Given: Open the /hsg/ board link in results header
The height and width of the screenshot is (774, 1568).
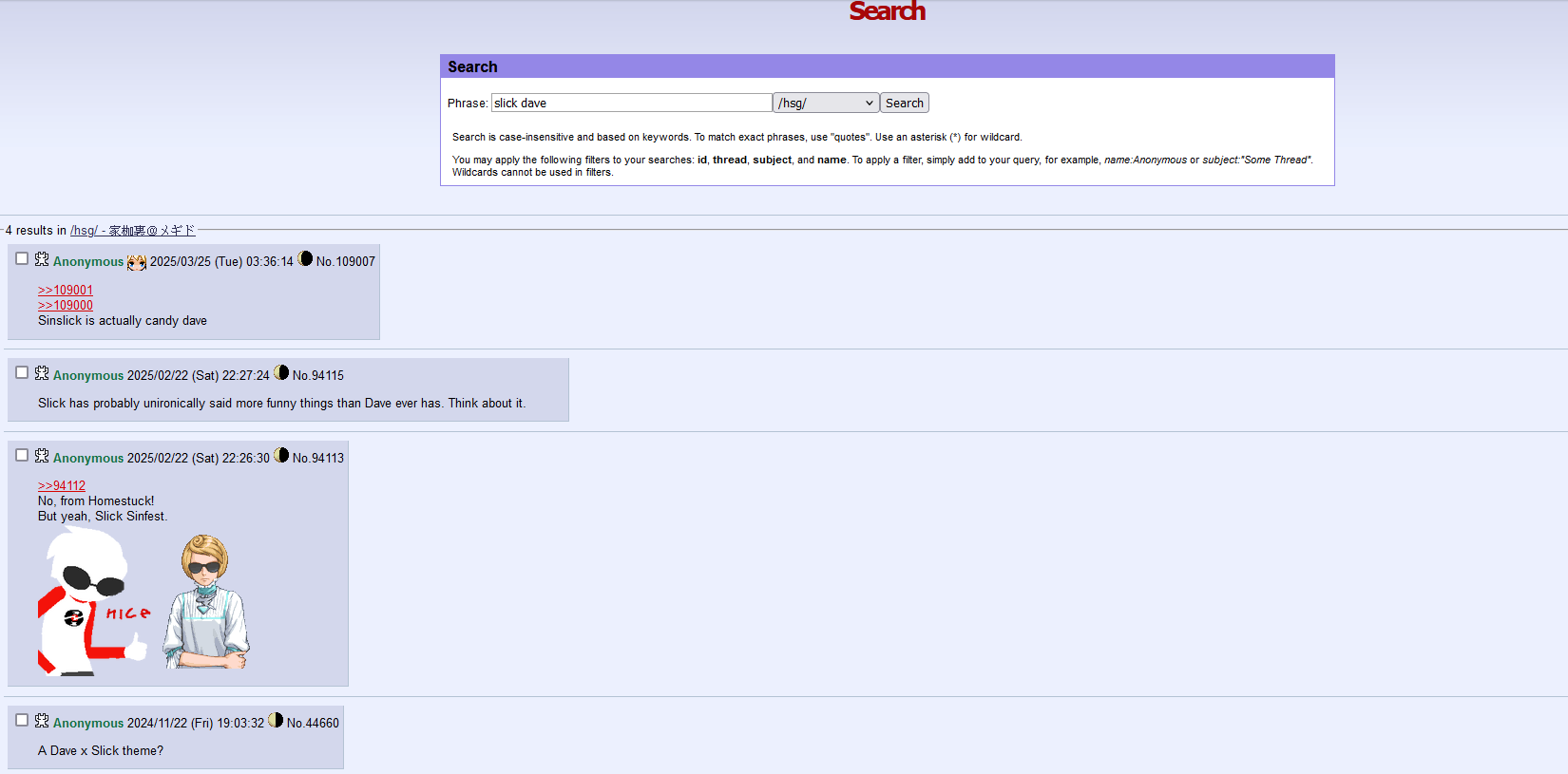Looking at the screenshot, I should click(133, 231).
